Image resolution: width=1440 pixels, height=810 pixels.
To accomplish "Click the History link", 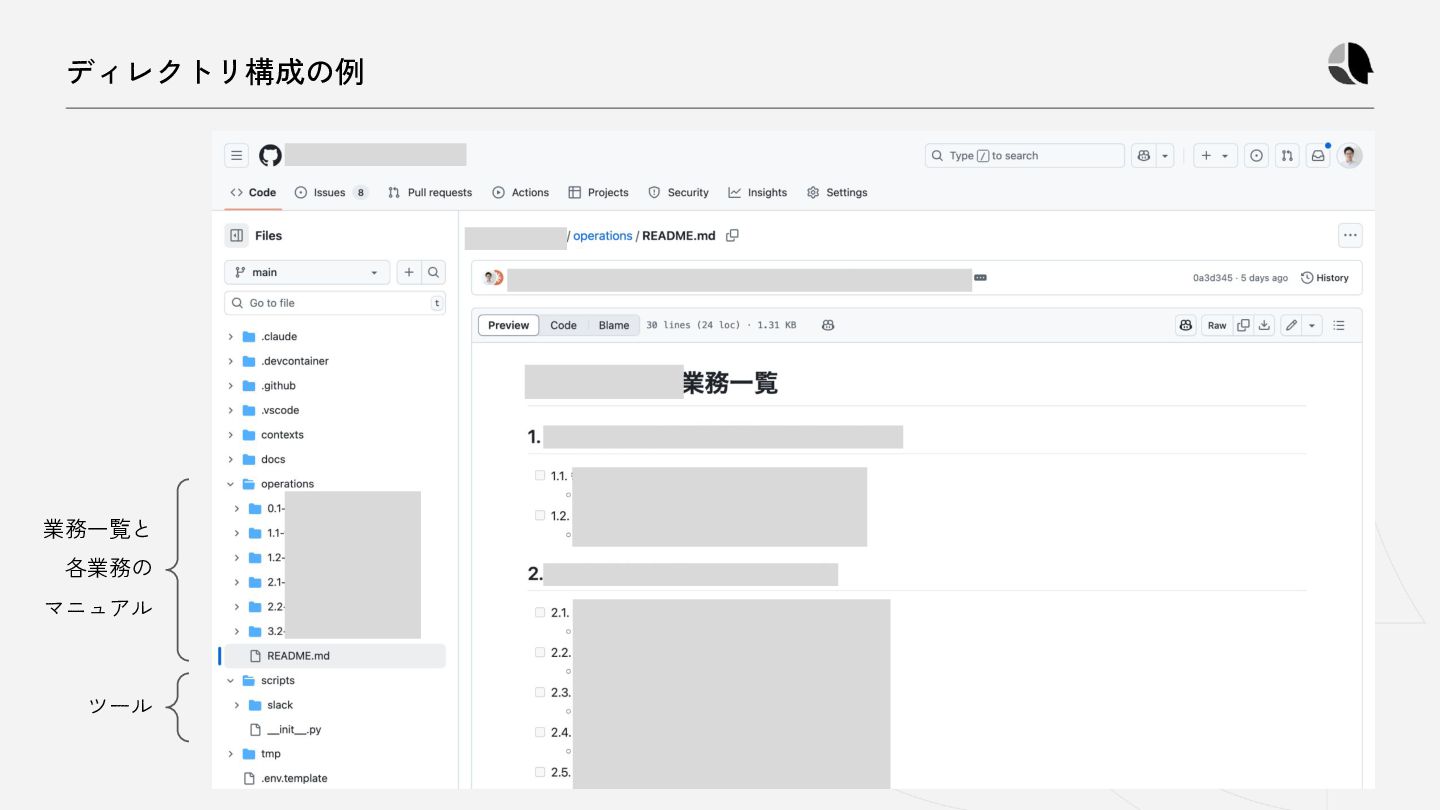I will pyautogui.click(x=1325, y=278).
